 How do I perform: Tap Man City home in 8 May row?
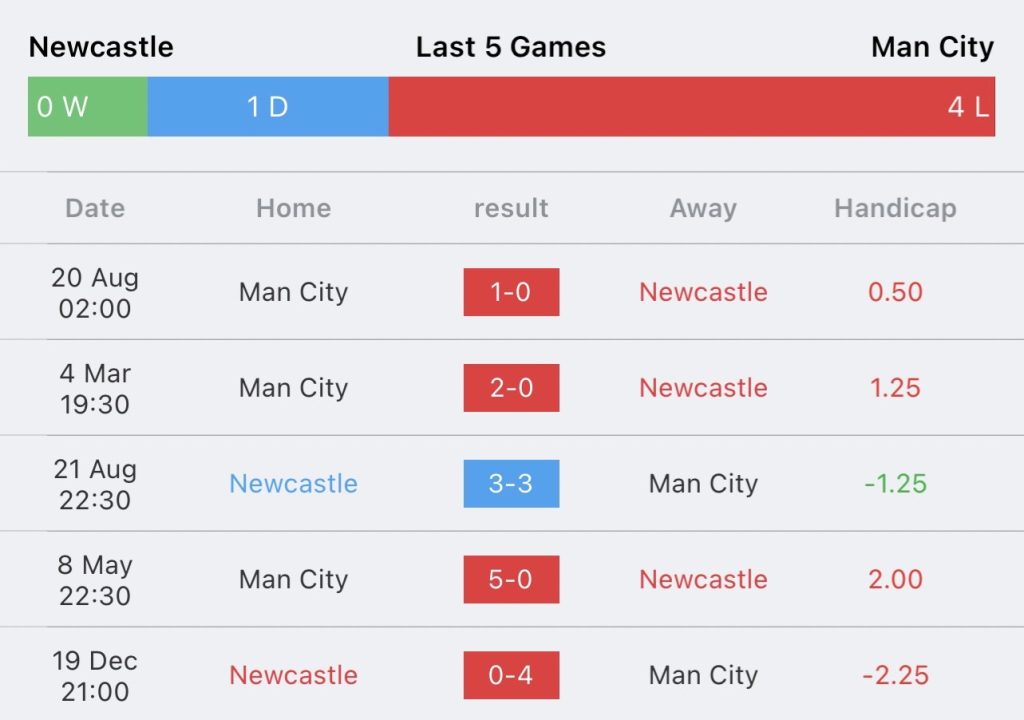(293, 580)
